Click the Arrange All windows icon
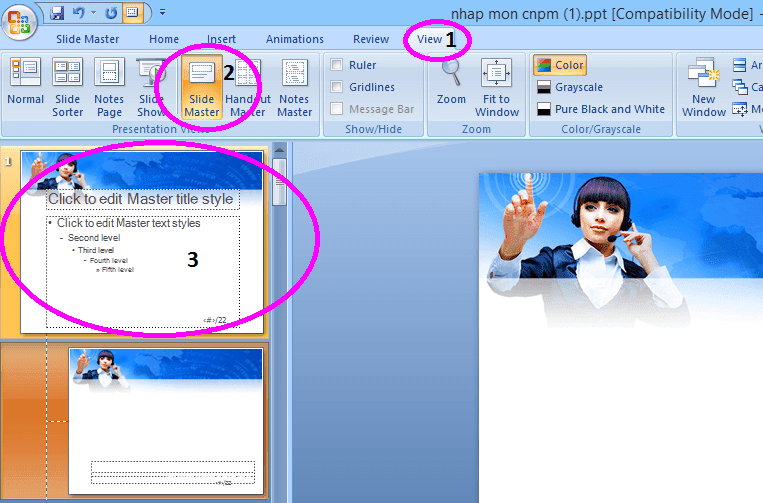763x503 pixels. tap(740, 65)
